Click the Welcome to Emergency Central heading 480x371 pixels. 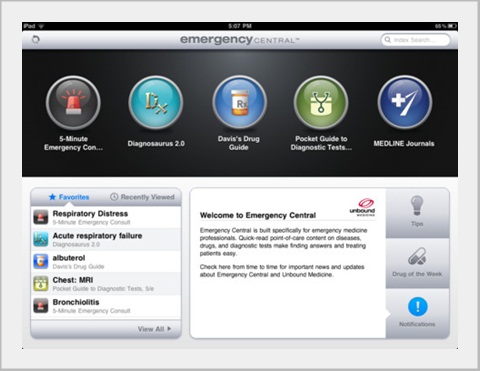(x=258, y=215)
